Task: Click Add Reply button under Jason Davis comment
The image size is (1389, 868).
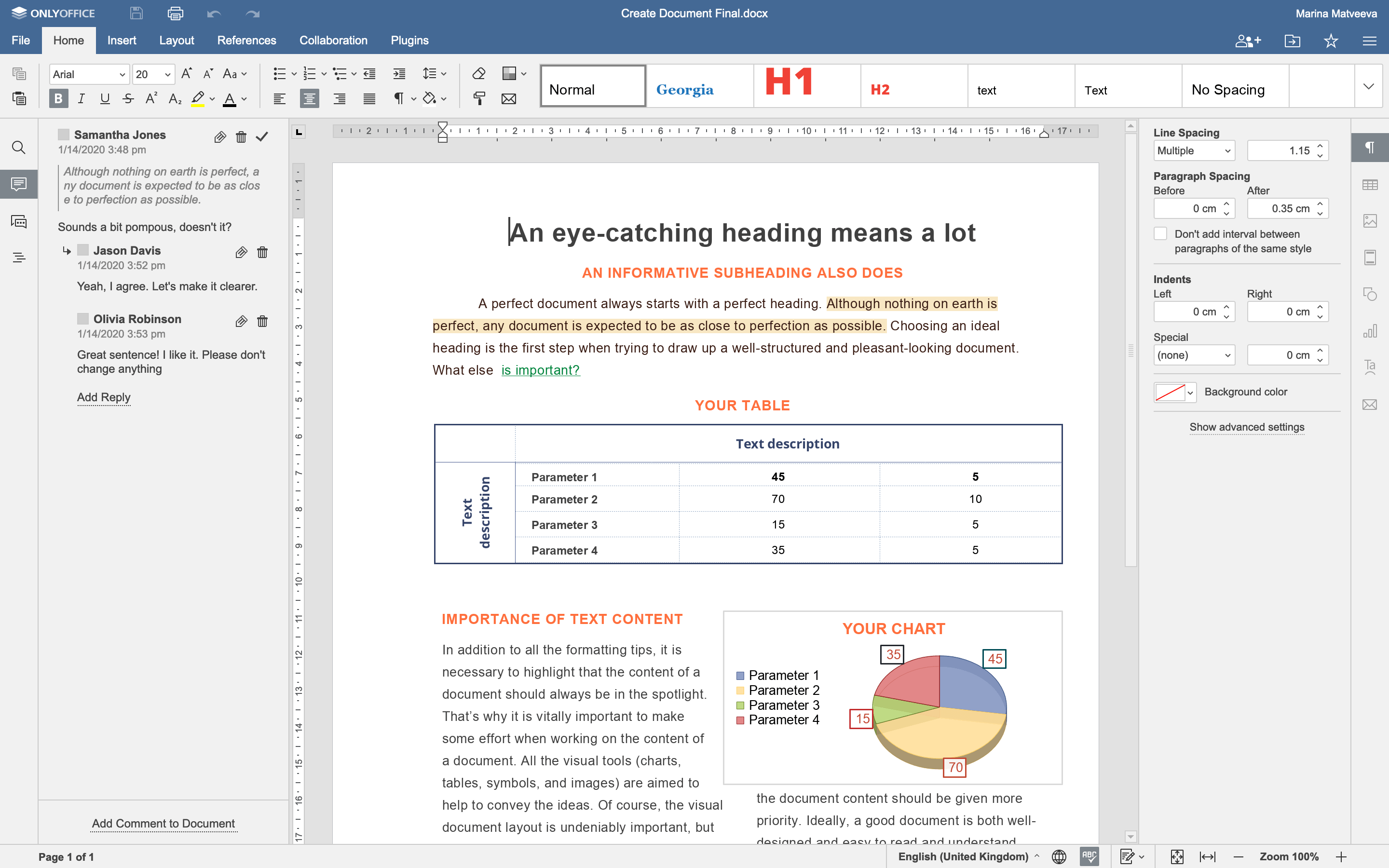Action: (x=103, y=396)
